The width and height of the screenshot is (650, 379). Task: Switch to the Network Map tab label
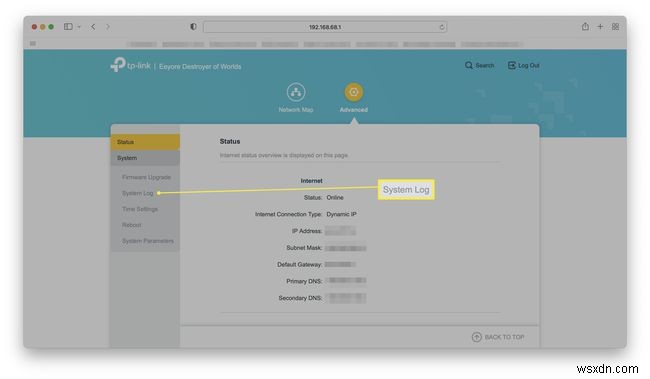point(296,110)
